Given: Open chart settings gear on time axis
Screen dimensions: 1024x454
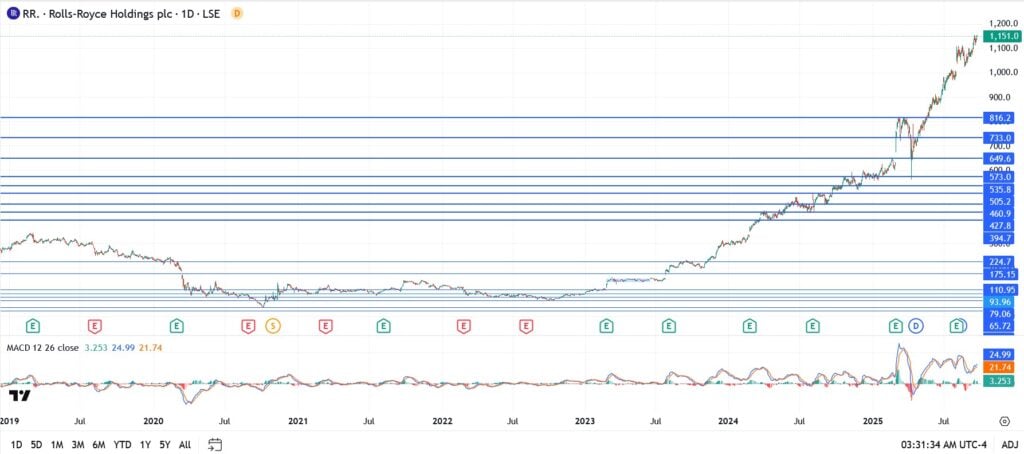Looking at the screenshot, I should click(1004, 421).
